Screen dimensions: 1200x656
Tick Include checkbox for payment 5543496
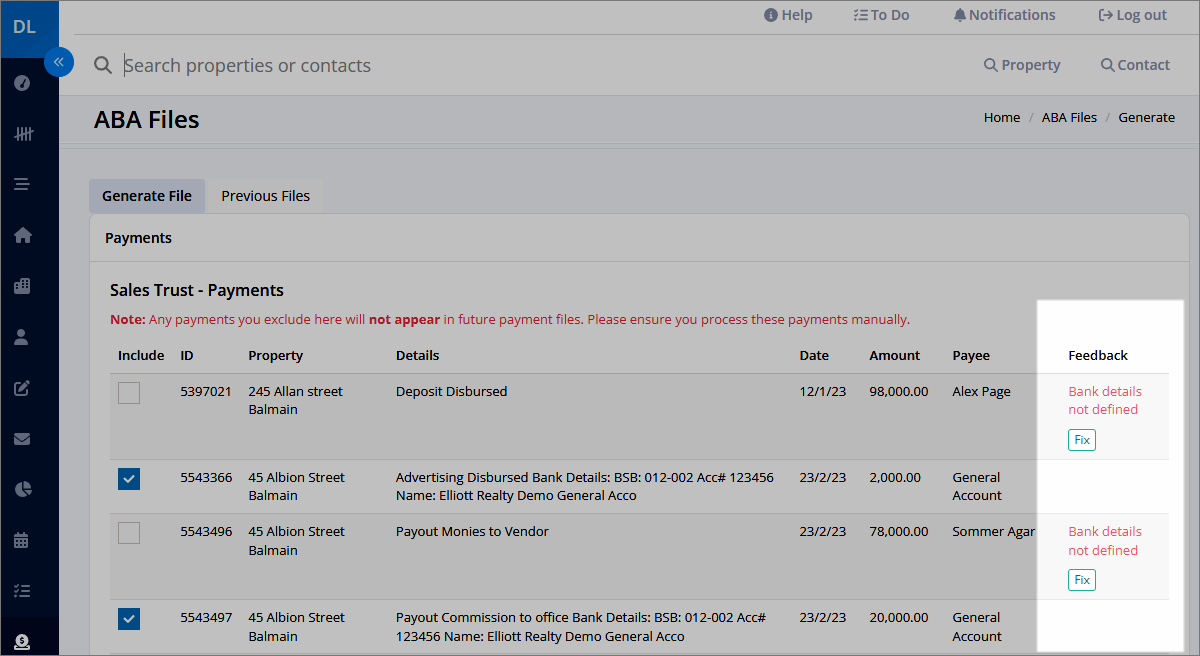(x=129, y=533)
